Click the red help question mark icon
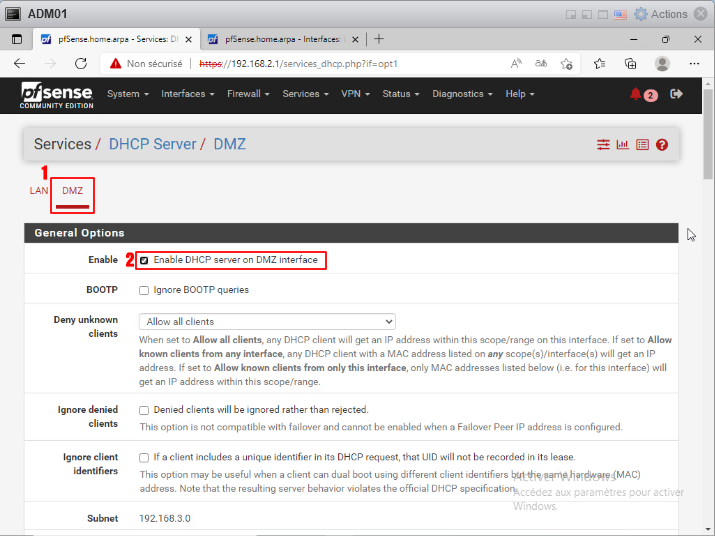The height and width of the screenshot is (536, 715). (x=661, y=145)
